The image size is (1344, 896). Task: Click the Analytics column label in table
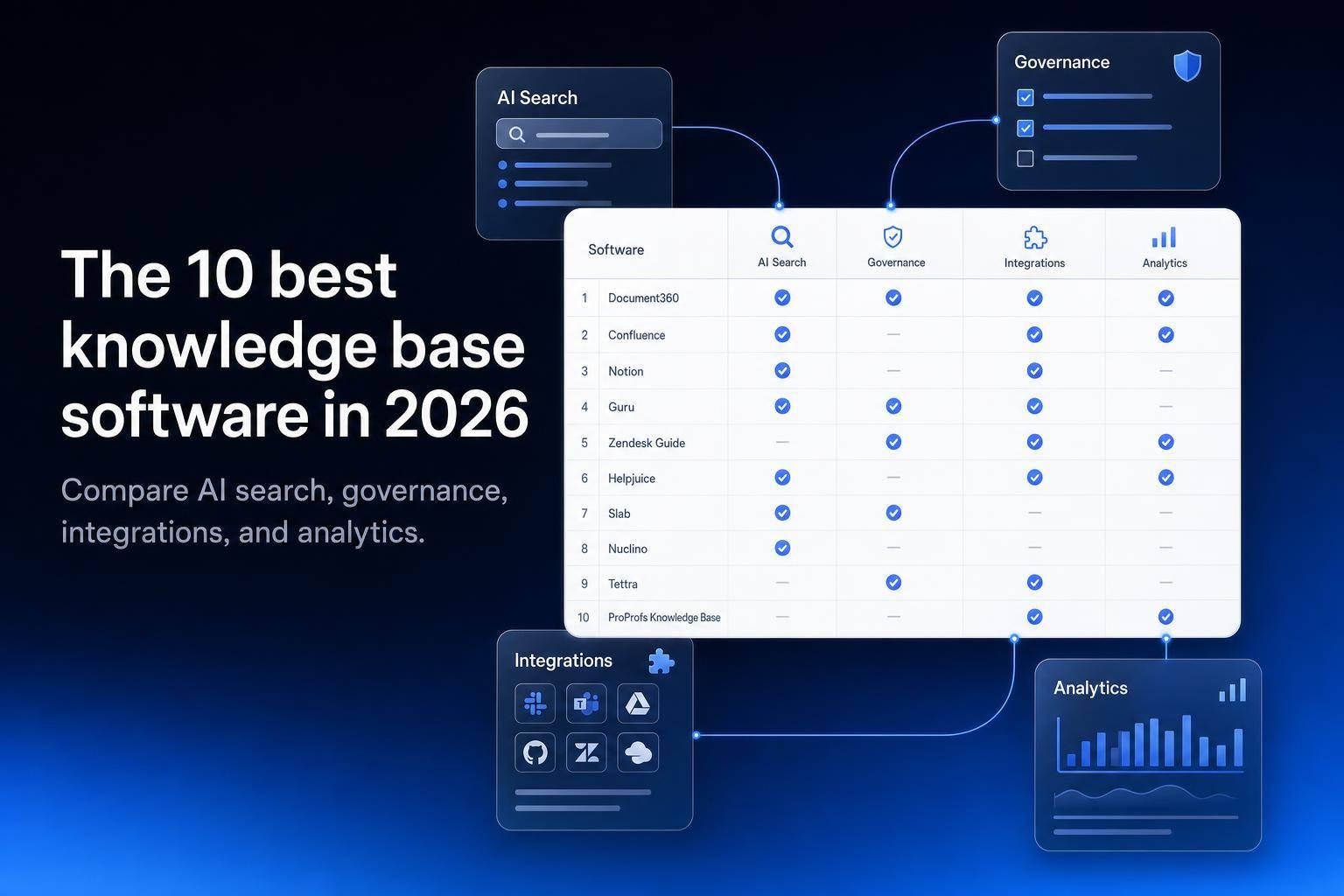1165,262
